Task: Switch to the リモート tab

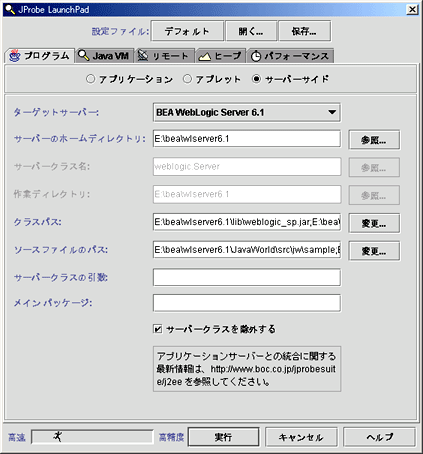Action: click(164, 56)
